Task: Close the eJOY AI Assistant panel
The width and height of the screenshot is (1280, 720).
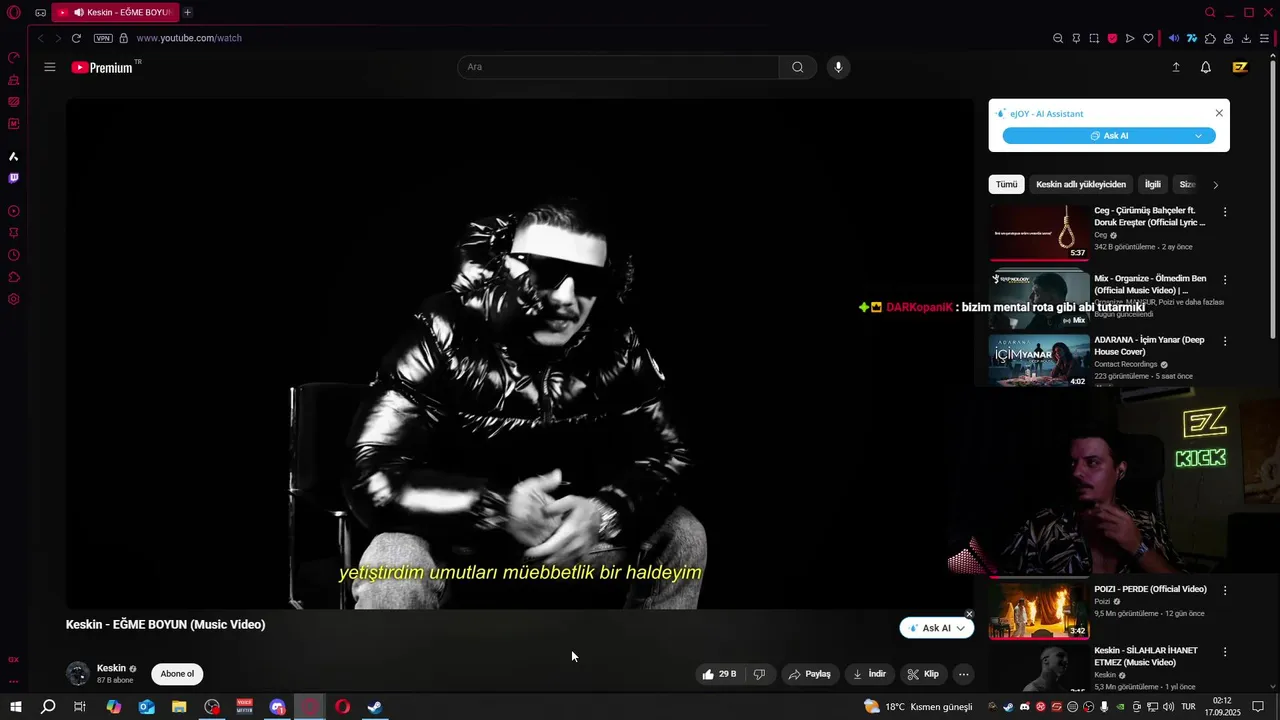Action: click(1219, 113)
